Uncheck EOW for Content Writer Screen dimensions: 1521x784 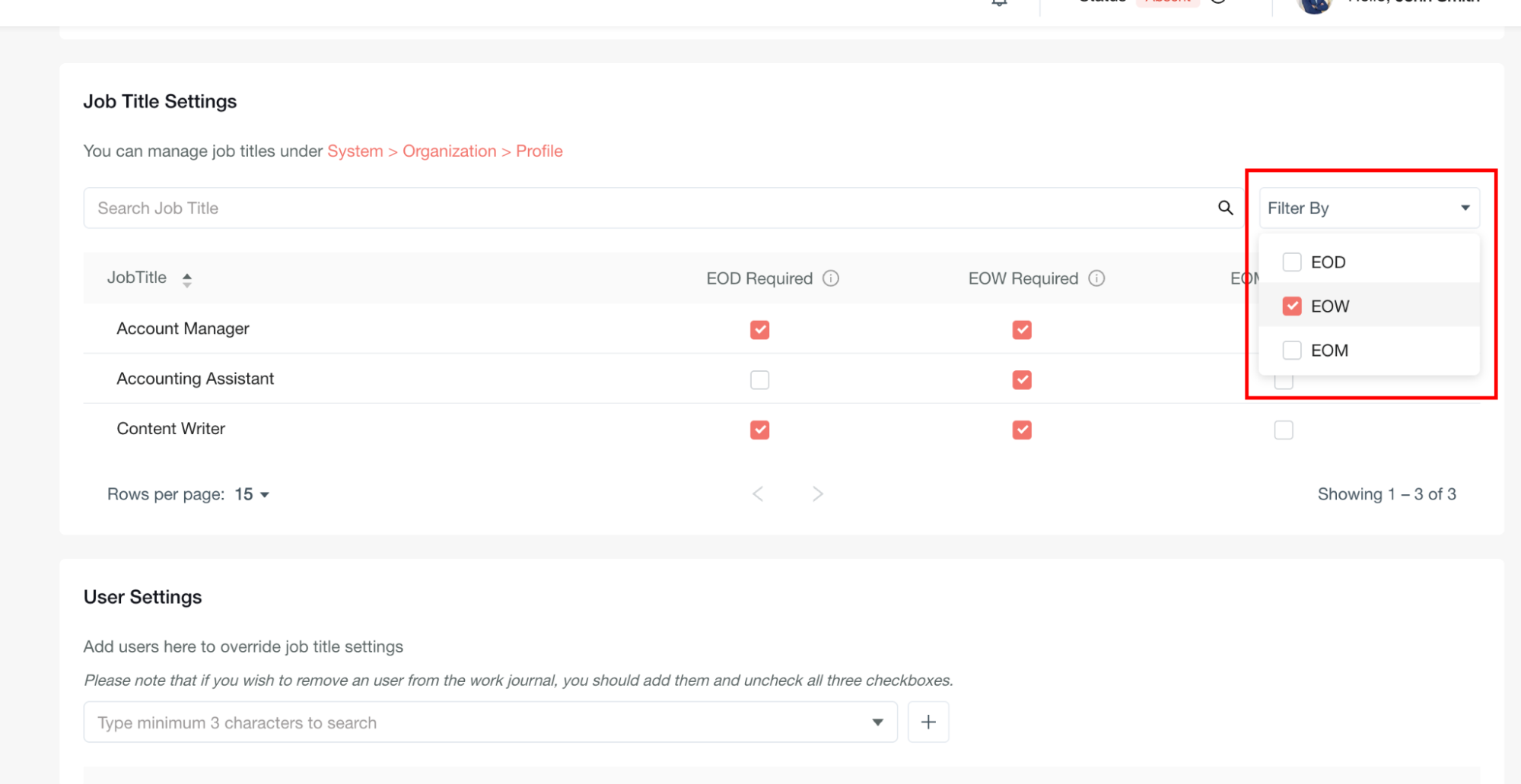click(x=1022, y=430)
